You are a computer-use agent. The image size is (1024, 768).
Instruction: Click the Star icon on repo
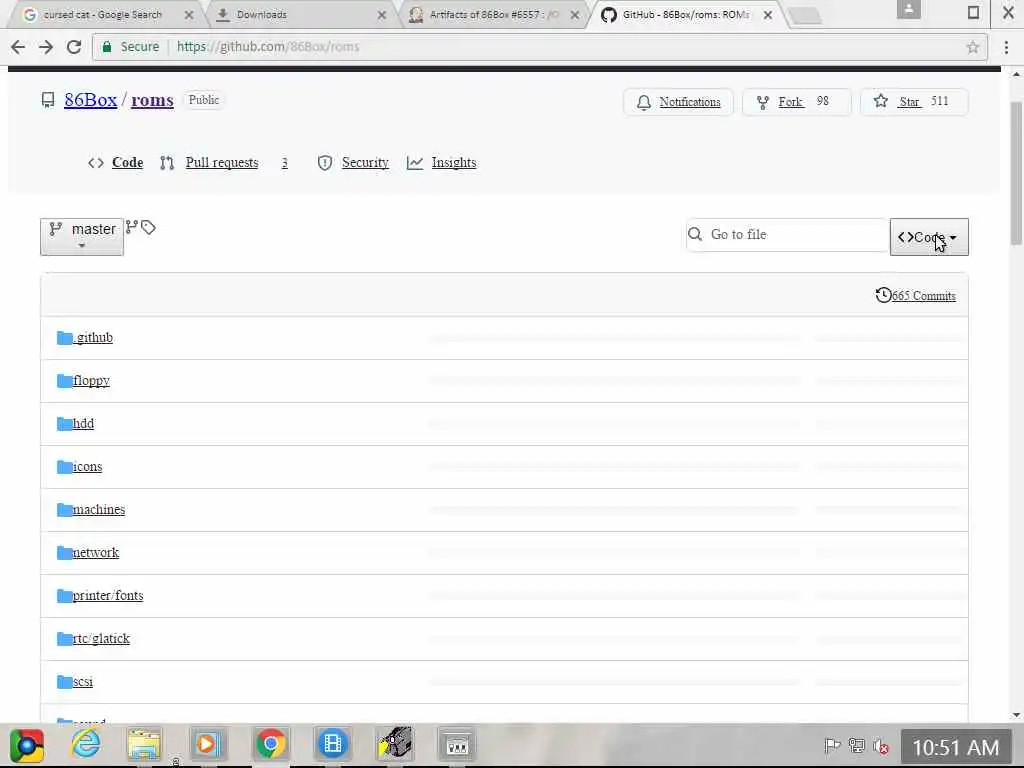coord(880,101)
